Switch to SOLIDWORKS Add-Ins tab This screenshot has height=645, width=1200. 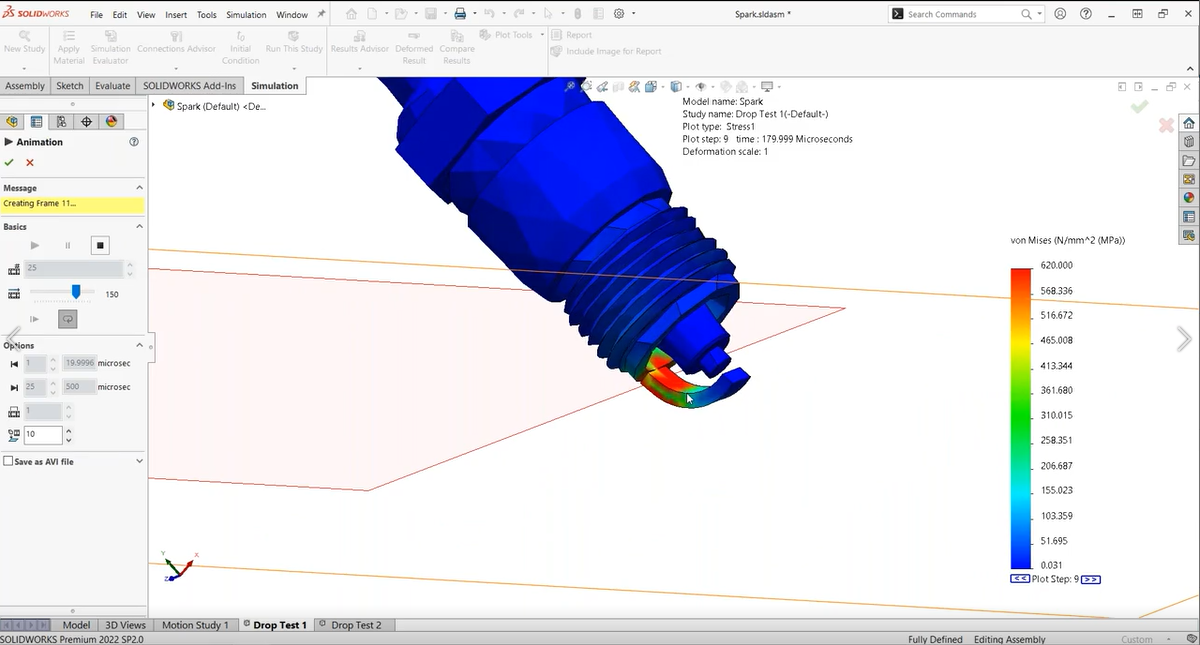[x=189, y=86]
